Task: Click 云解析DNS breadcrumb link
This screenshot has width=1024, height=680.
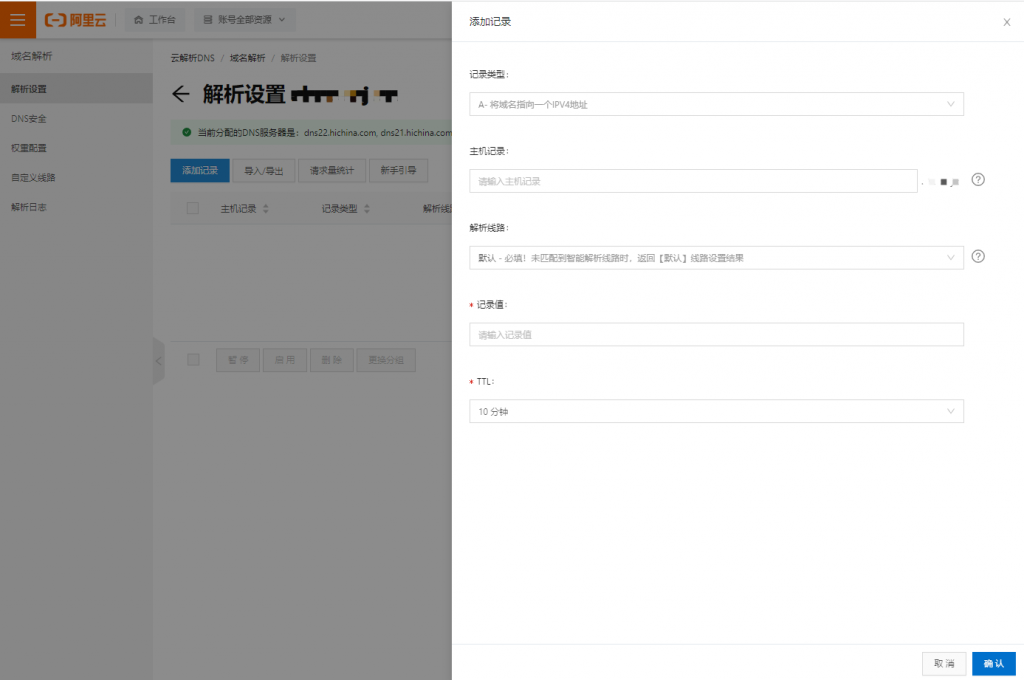Action: [193, 58]
